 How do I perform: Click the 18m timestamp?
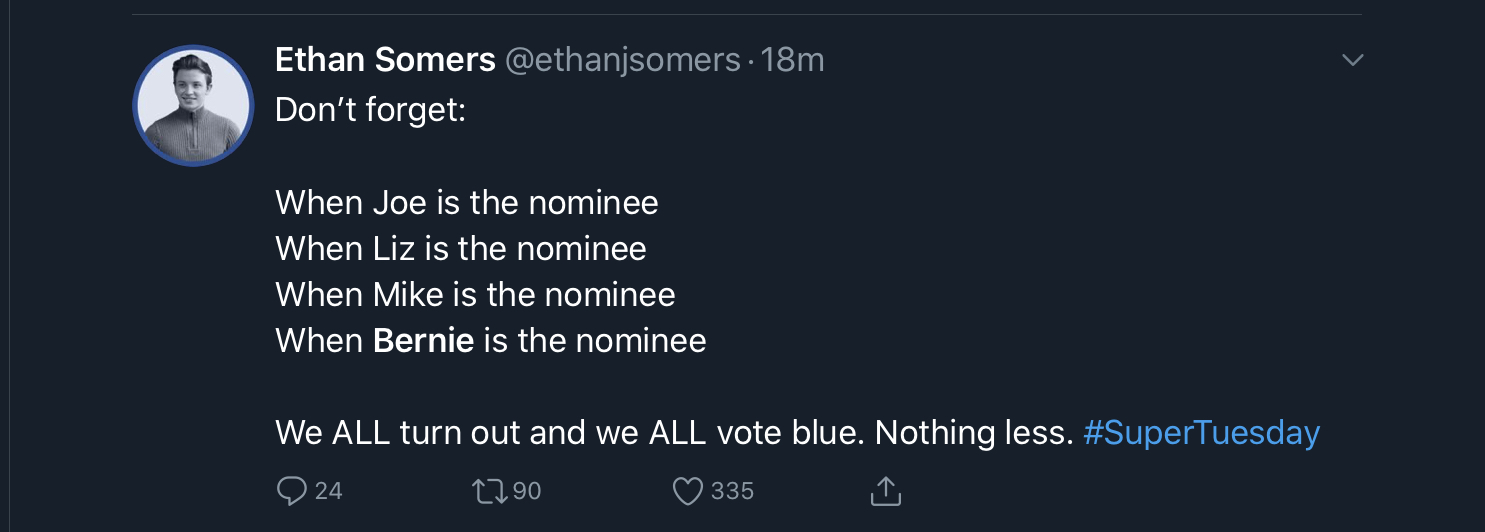coord(792,60)
